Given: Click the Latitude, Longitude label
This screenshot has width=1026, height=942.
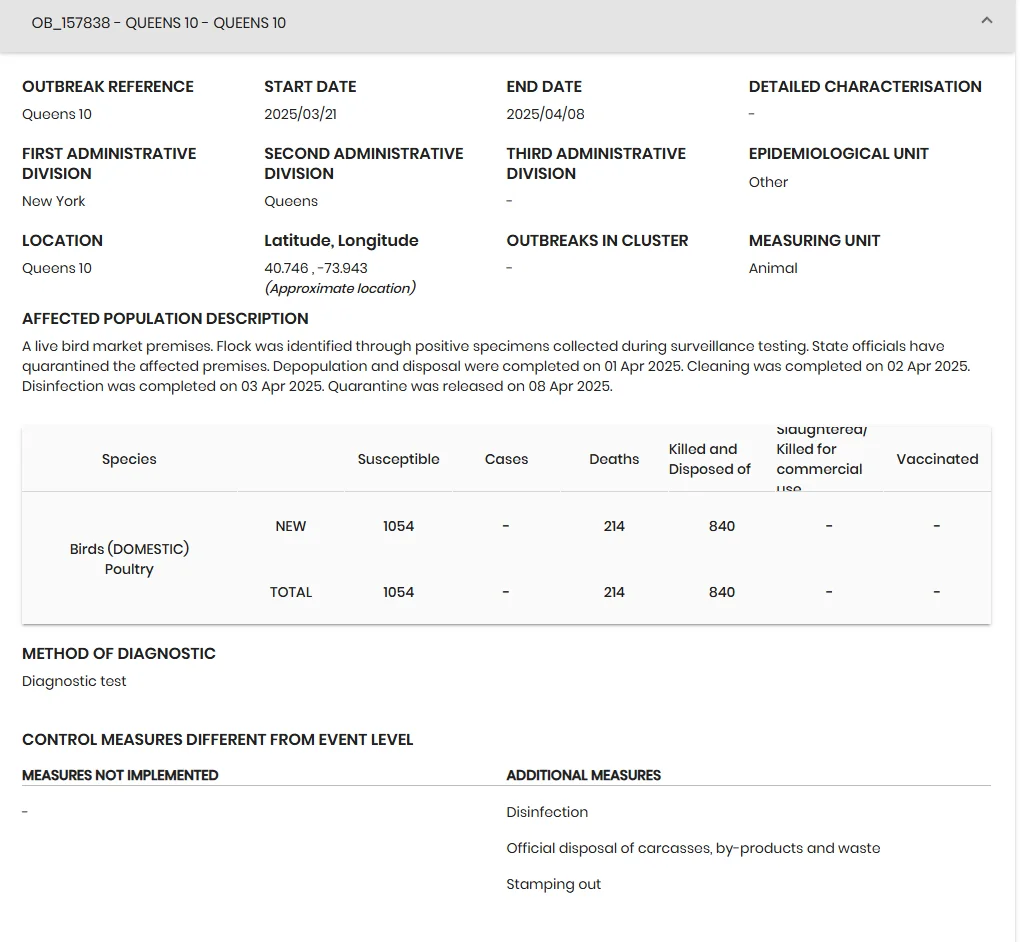Looking at the screenshot, I should coord(341,241).
